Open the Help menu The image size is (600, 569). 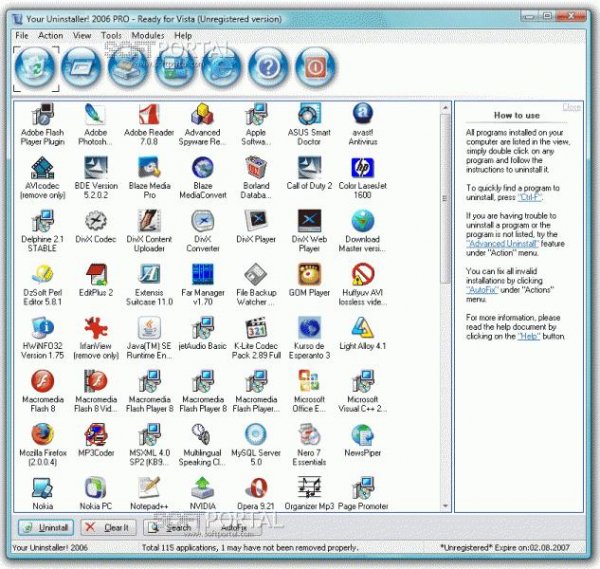point(183,36)
